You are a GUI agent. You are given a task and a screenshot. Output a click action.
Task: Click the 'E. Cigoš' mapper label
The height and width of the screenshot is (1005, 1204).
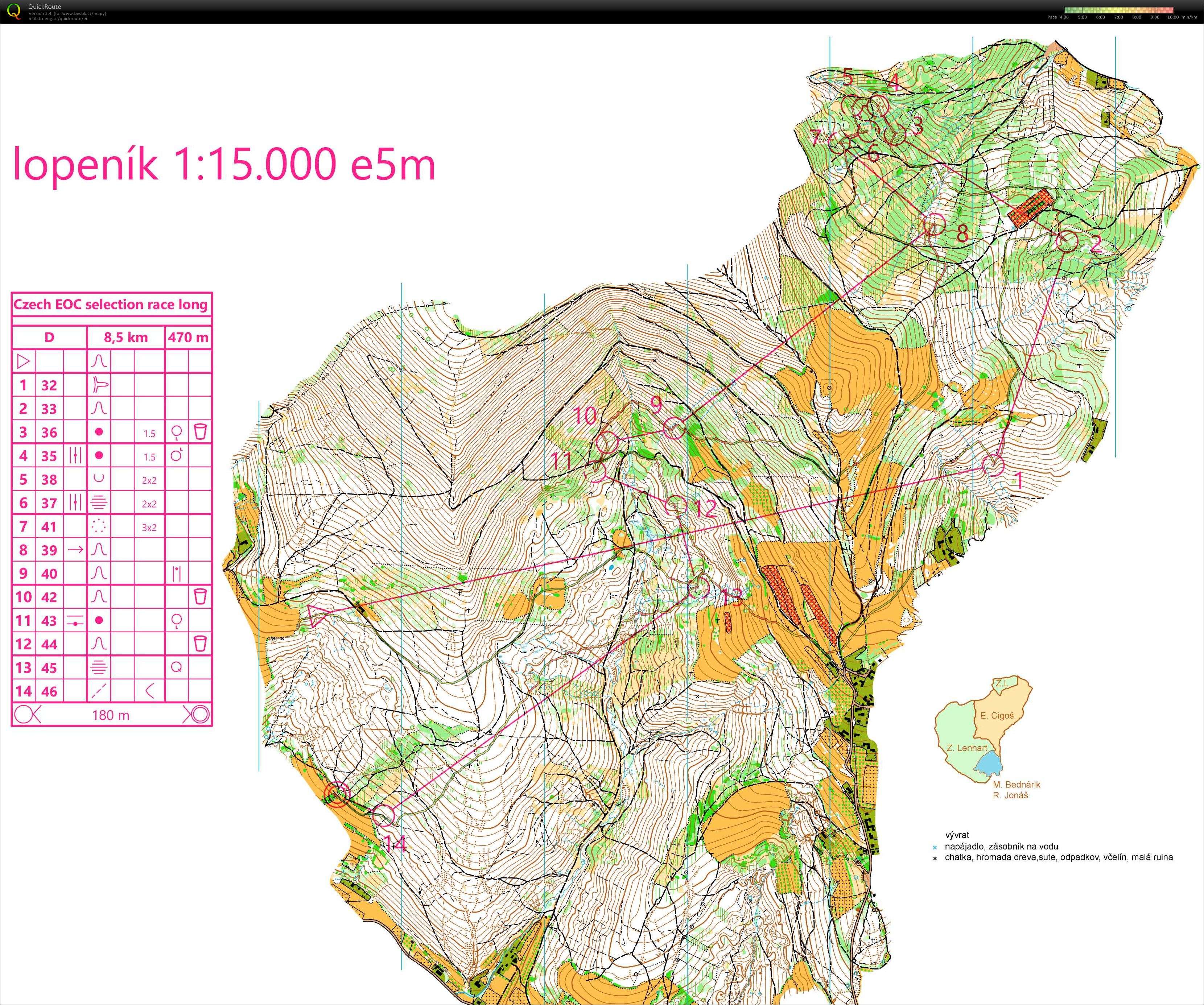point(997,715)
